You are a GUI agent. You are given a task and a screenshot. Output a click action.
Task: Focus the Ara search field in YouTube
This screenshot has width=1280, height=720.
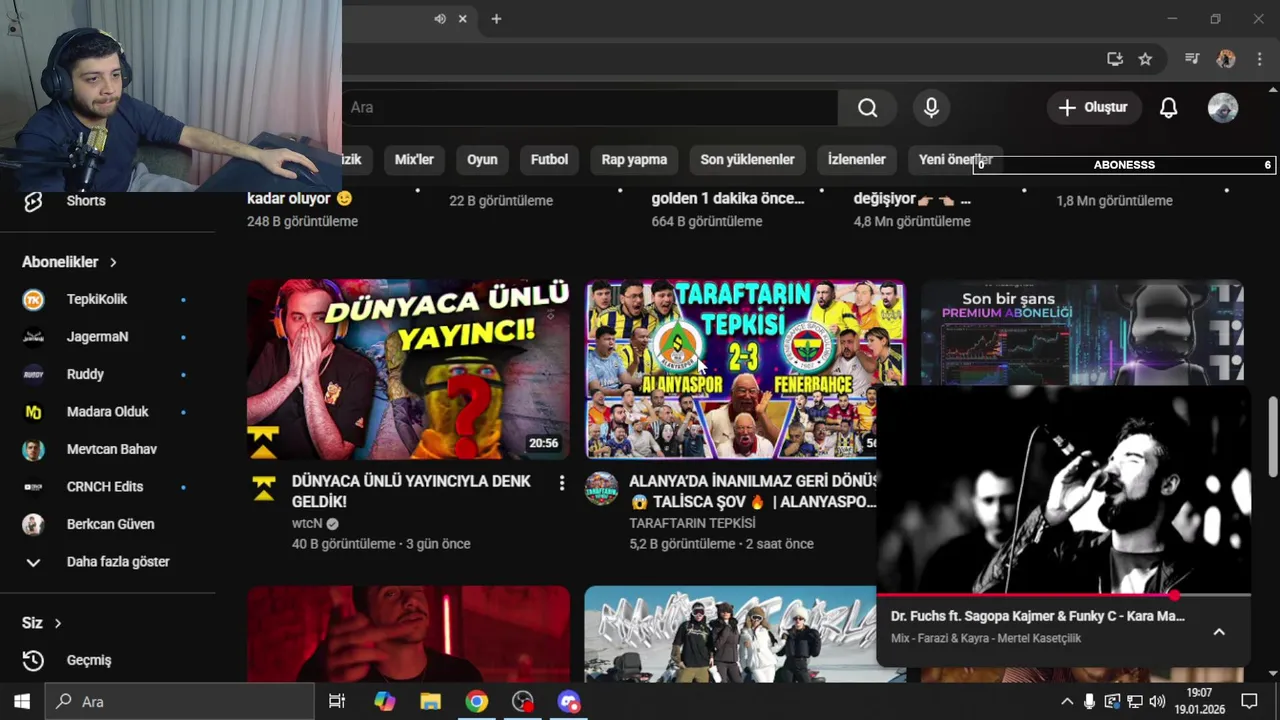pos(590,108)
